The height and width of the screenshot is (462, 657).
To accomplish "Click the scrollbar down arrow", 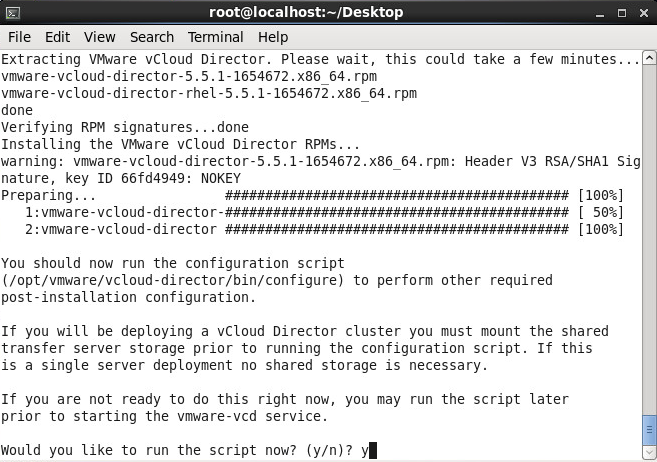I will 649,452.
